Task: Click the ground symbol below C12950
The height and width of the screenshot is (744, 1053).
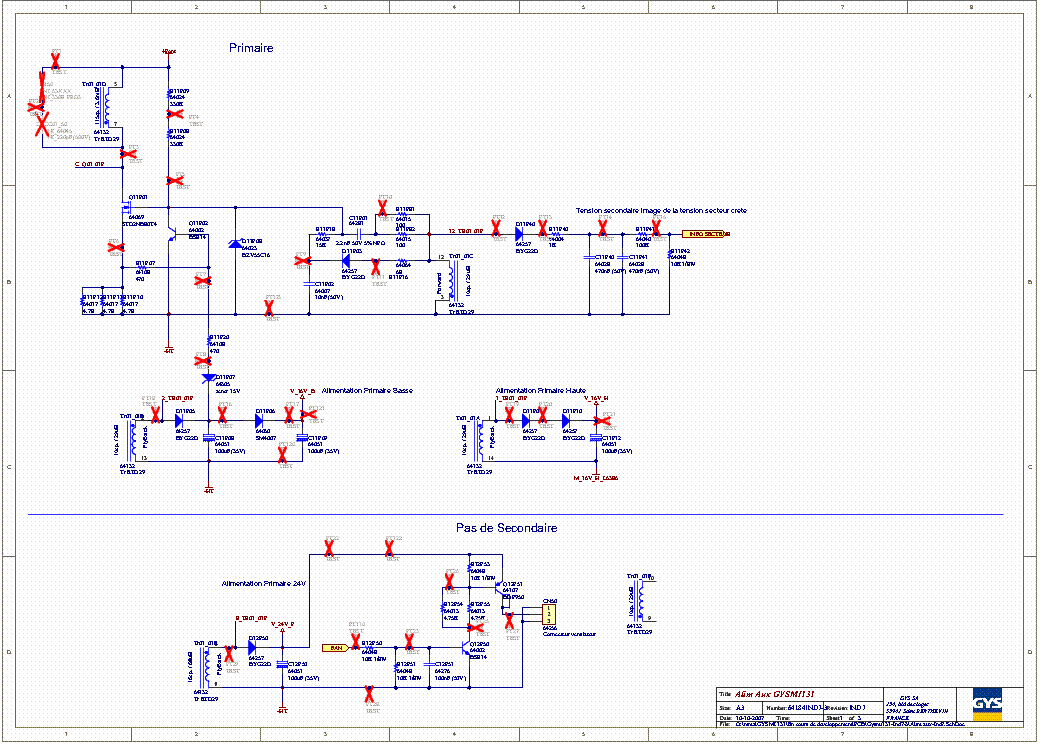Action: tap(283, 706)
